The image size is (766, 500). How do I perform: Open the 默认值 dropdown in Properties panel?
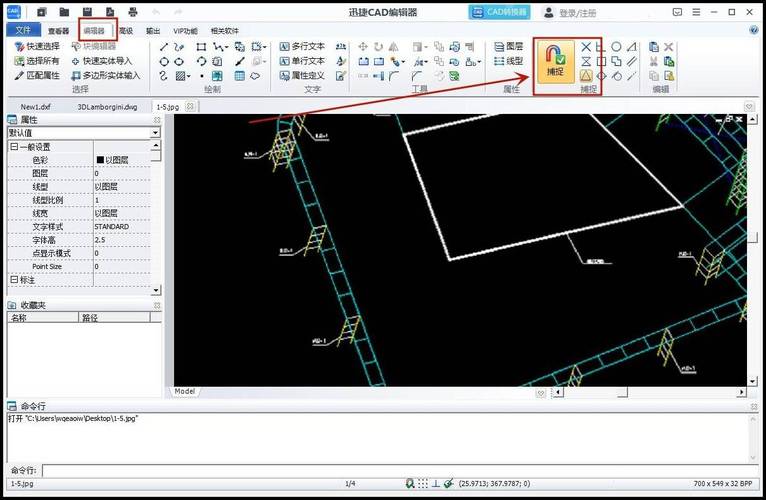(155, 133)
